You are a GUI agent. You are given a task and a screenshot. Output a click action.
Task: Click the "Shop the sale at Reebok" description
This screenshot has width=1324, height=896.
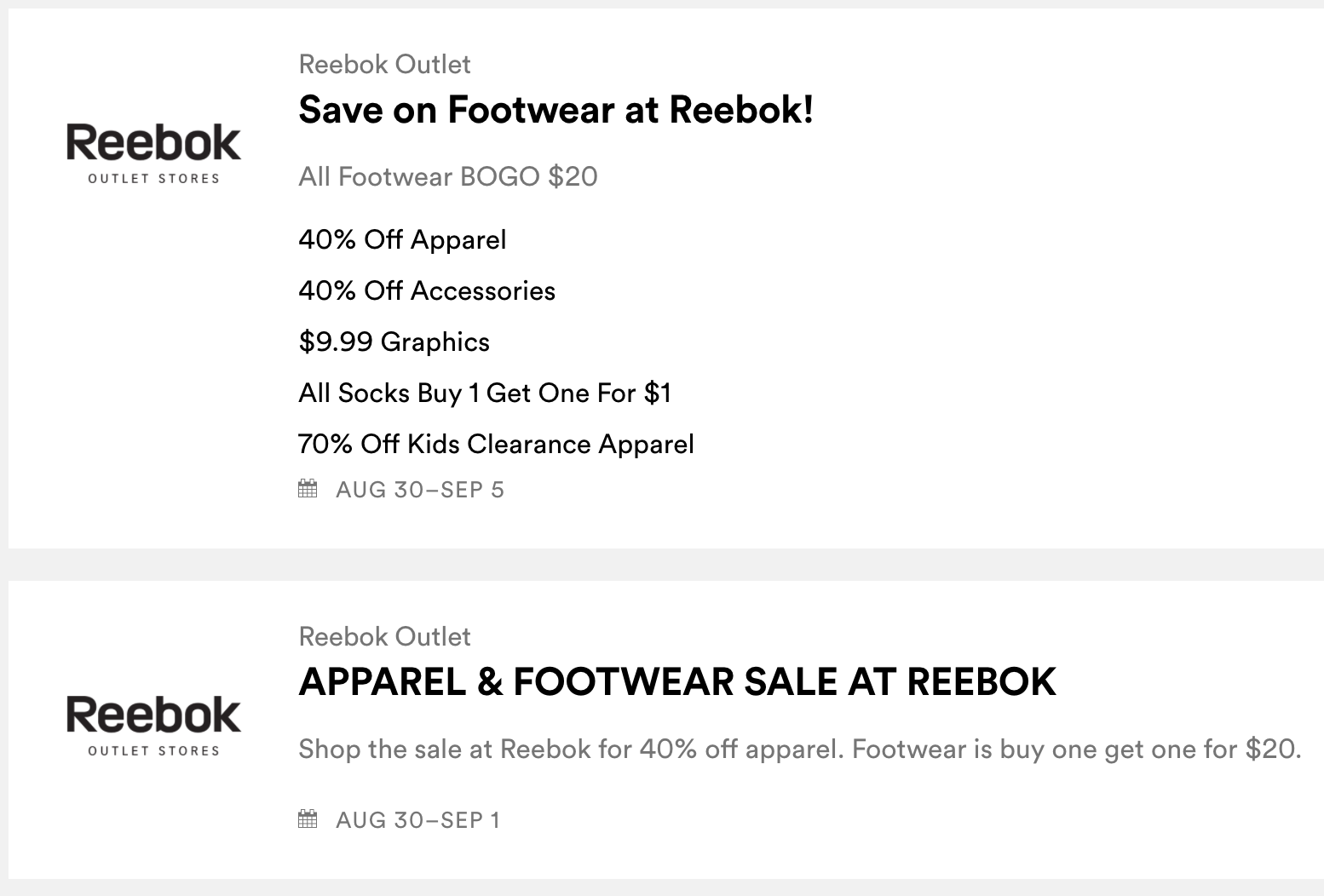pyautogui.click(x=799, y=750)
